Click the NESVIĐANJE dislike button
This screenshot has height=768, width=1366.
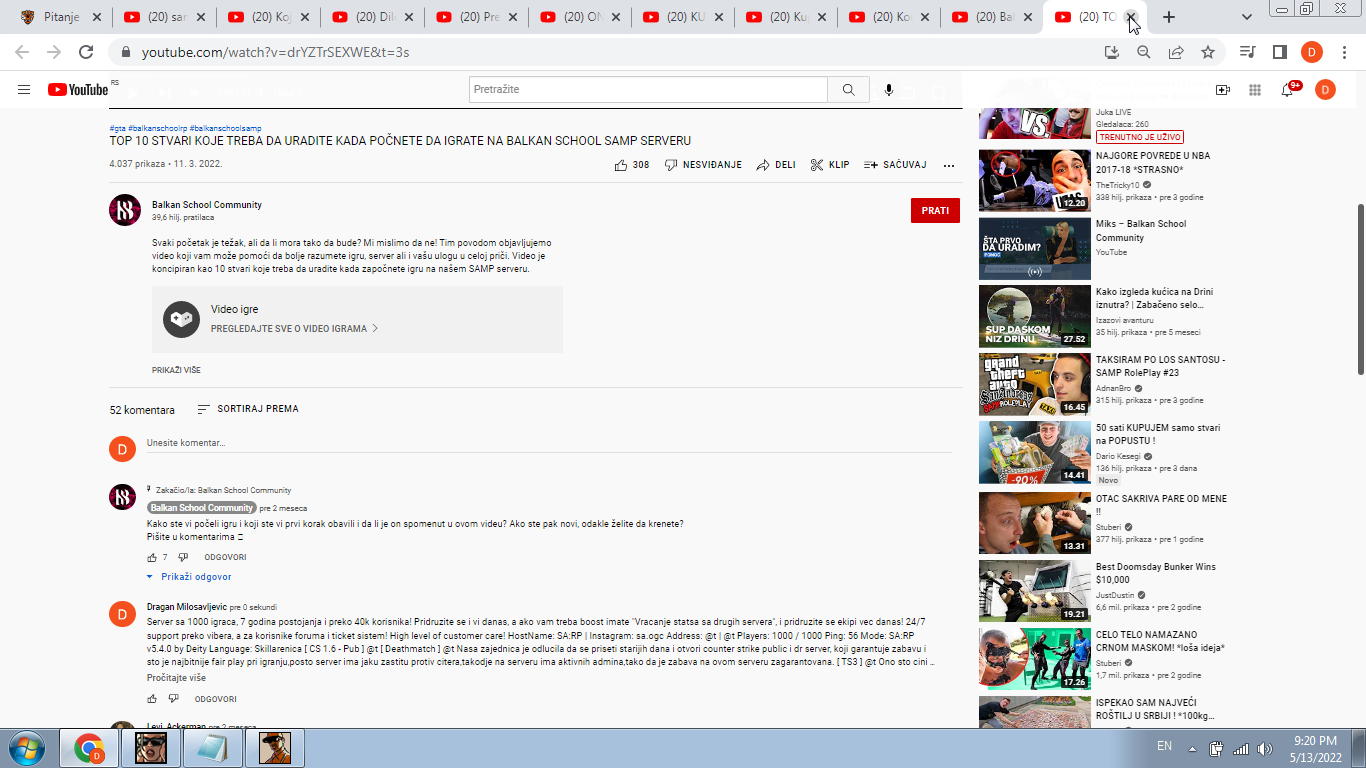(703, 165)
